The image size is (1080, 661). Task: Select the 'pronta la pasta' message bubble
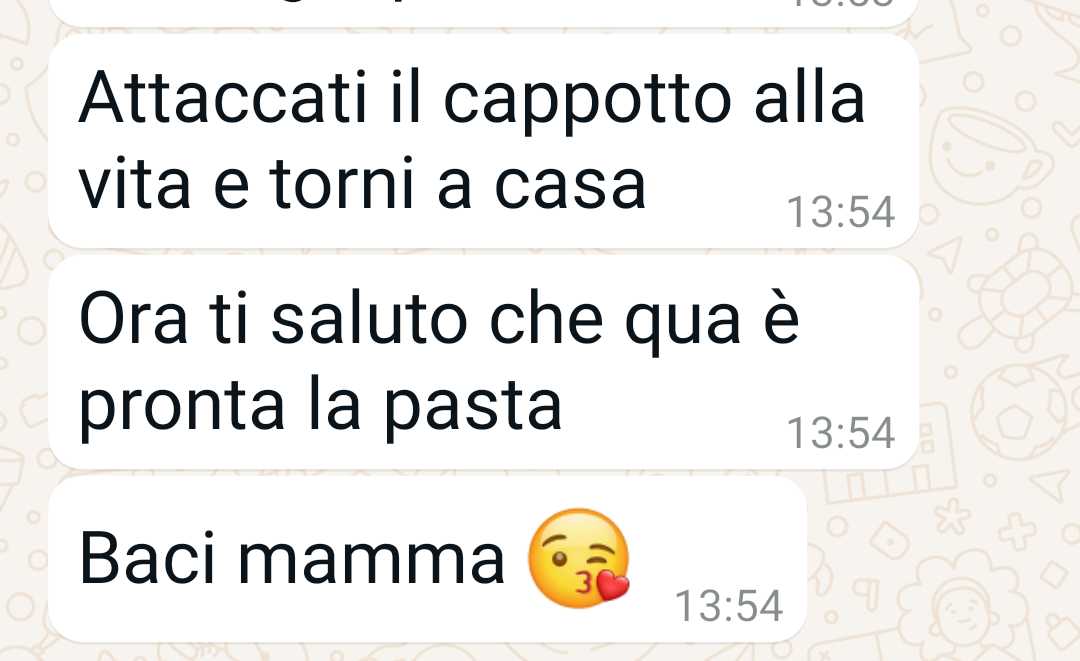click(x=484, y=362)
